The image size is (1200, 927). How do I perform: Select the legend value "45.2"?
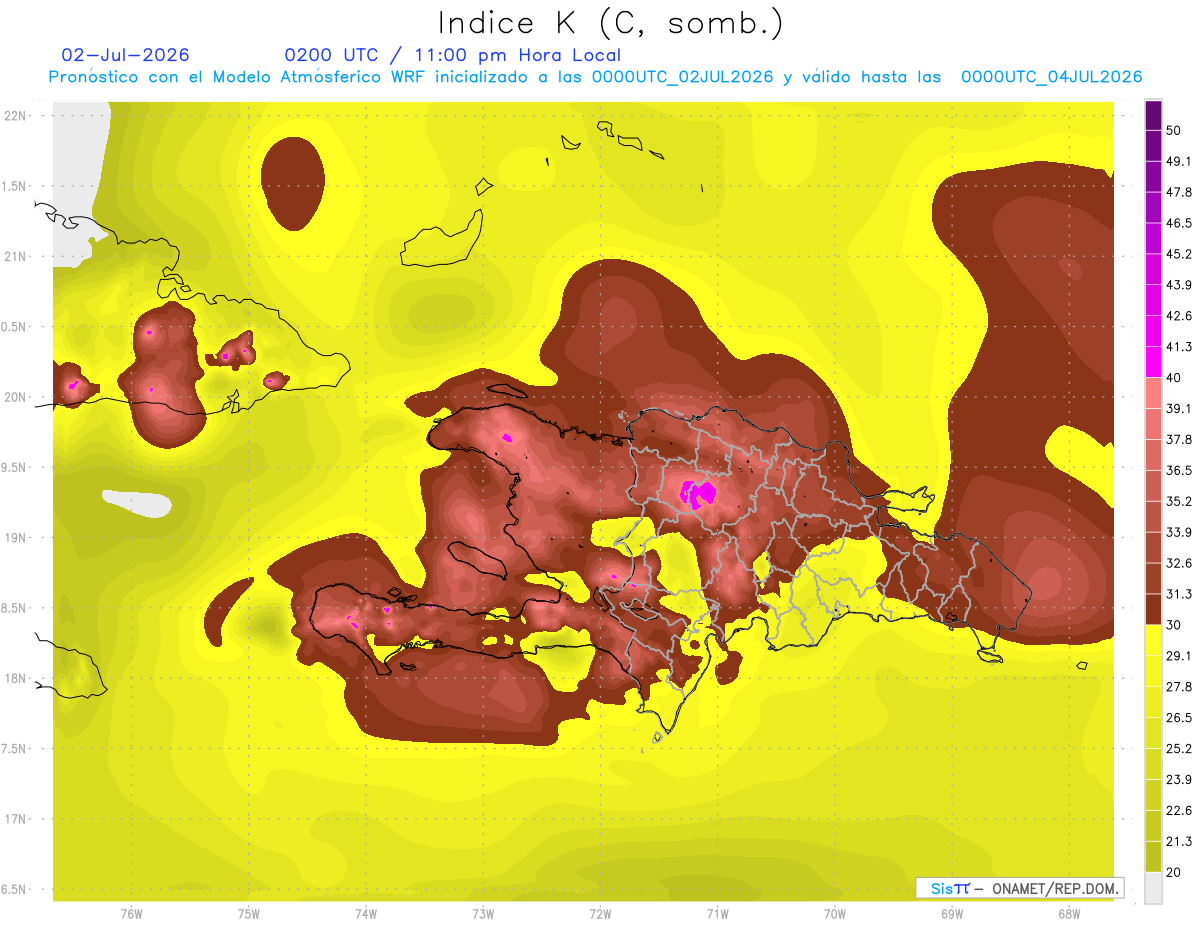pos(1179,254)
